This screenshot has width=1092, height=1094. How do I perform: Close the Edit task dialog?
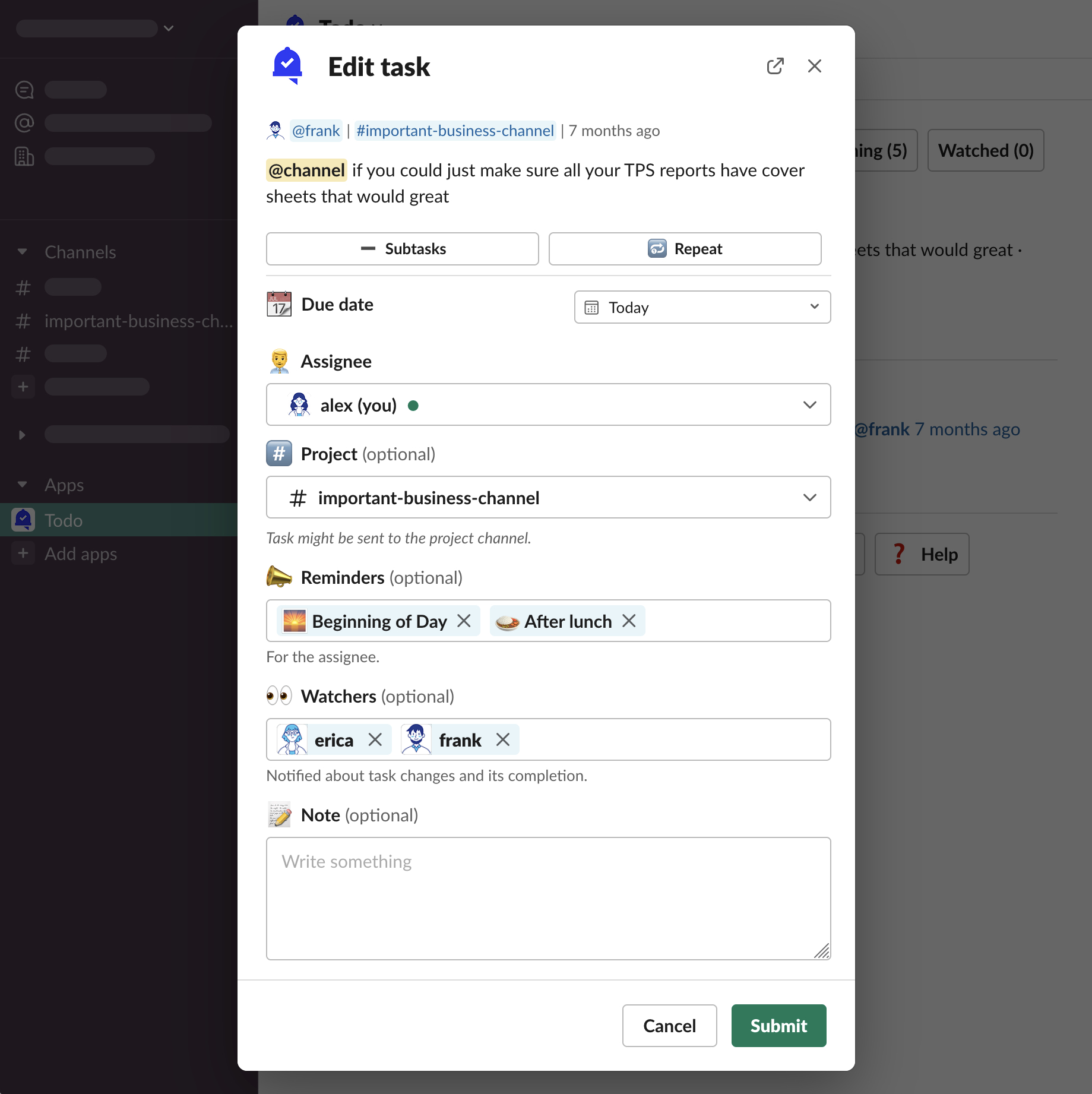[x=814, y=66]
